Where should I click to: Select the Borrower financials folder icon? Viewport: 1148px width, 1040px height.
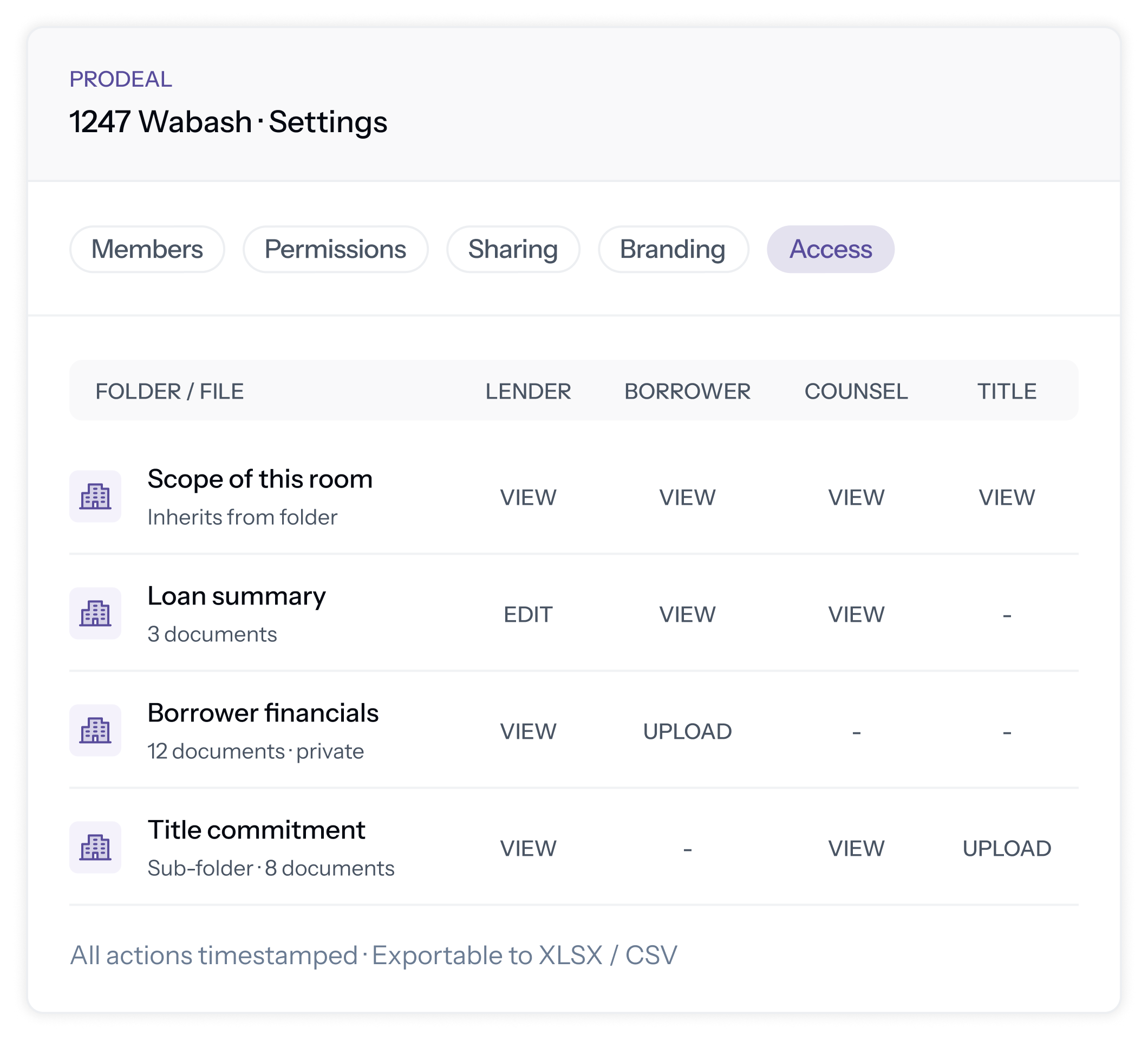95,730
